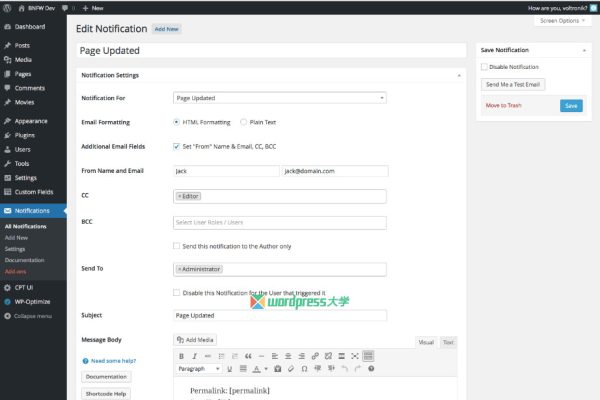600x400 pixels.
Task: Click the blue Save button
Action: 571,105
